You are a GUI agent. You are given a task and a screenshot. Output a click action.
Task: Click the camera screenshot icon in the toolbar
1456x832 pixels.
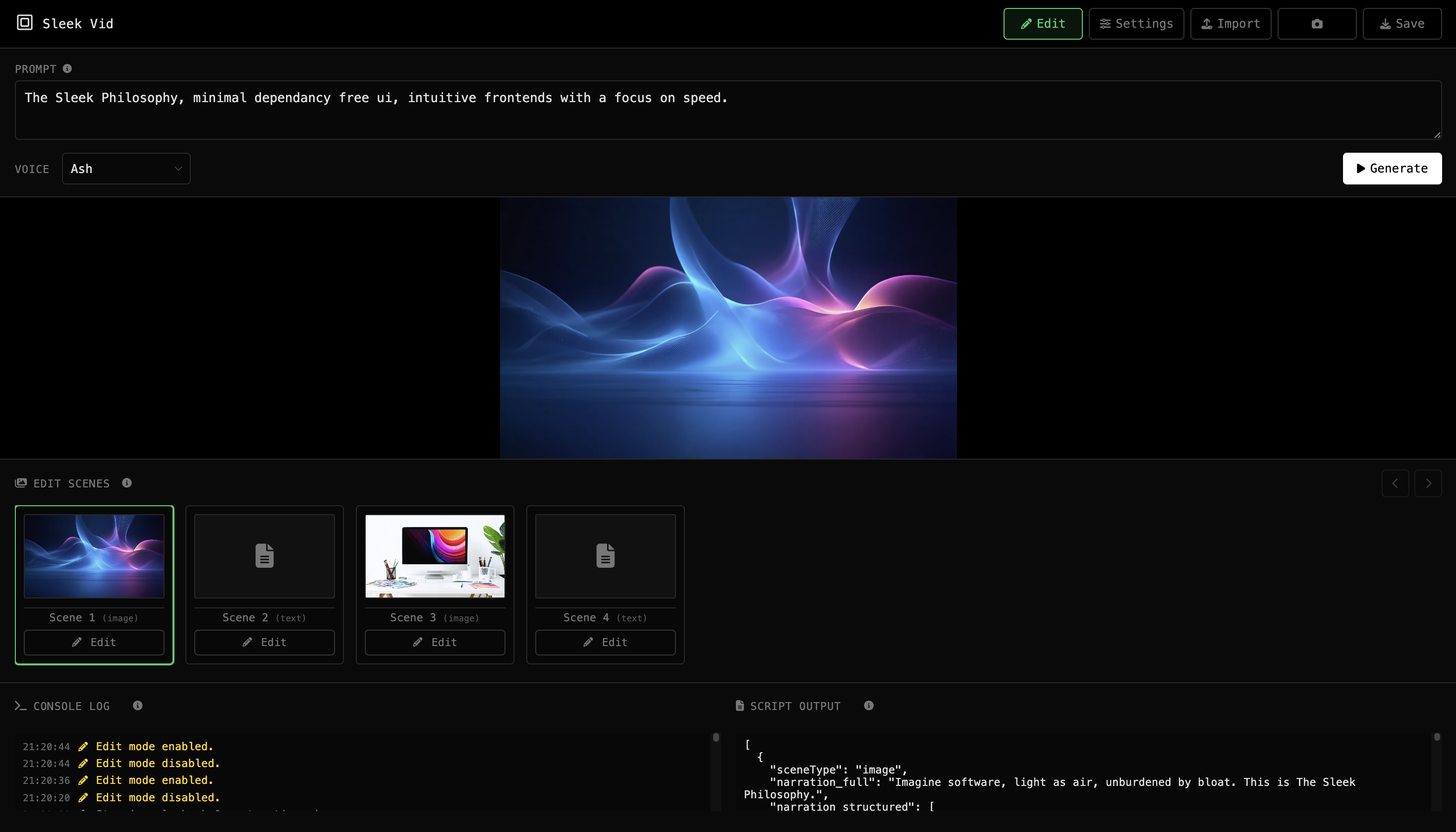[x=1317, y=23]
